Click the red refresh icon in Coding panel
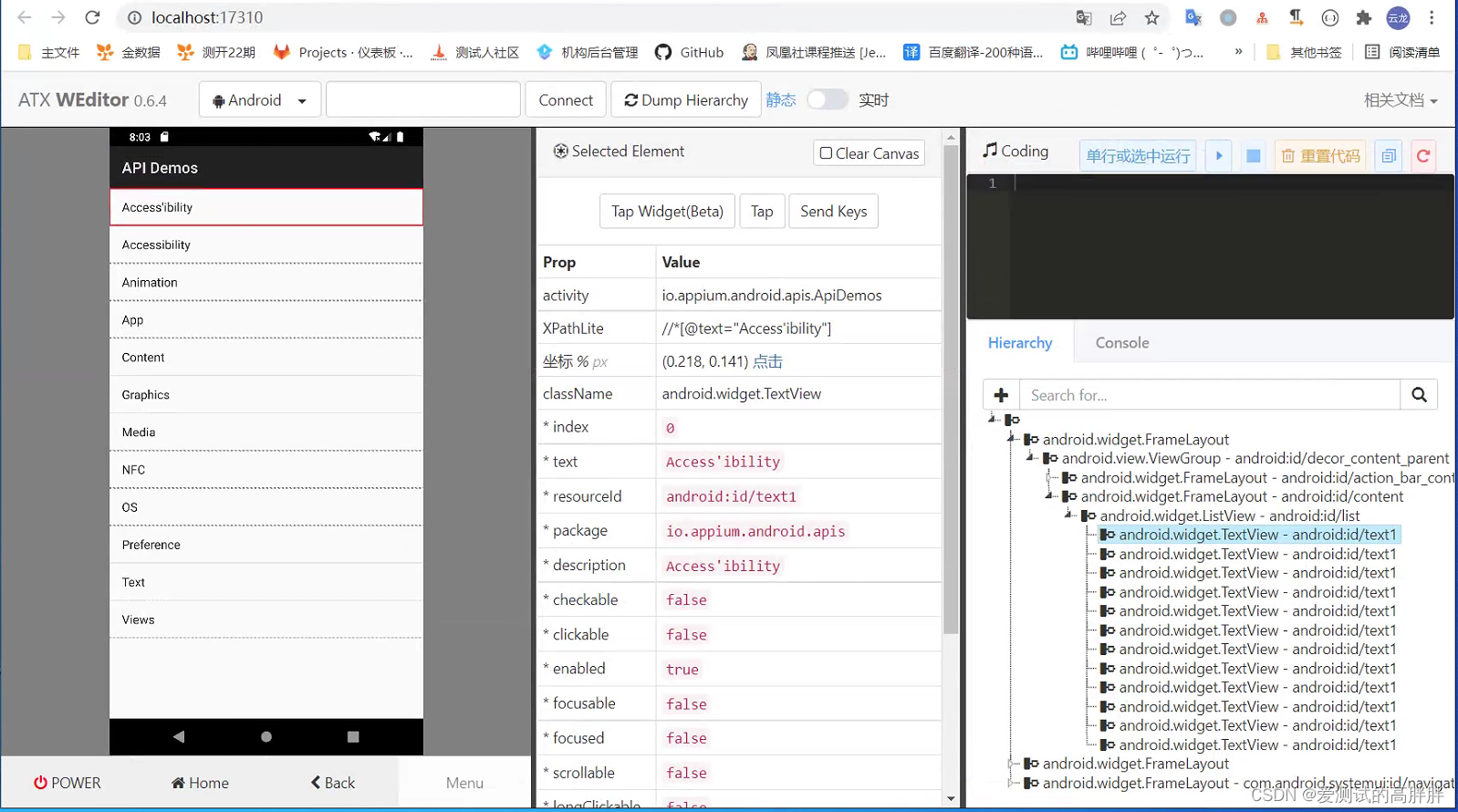This screenshot has height=812, width=1458. click(1423, 156)
